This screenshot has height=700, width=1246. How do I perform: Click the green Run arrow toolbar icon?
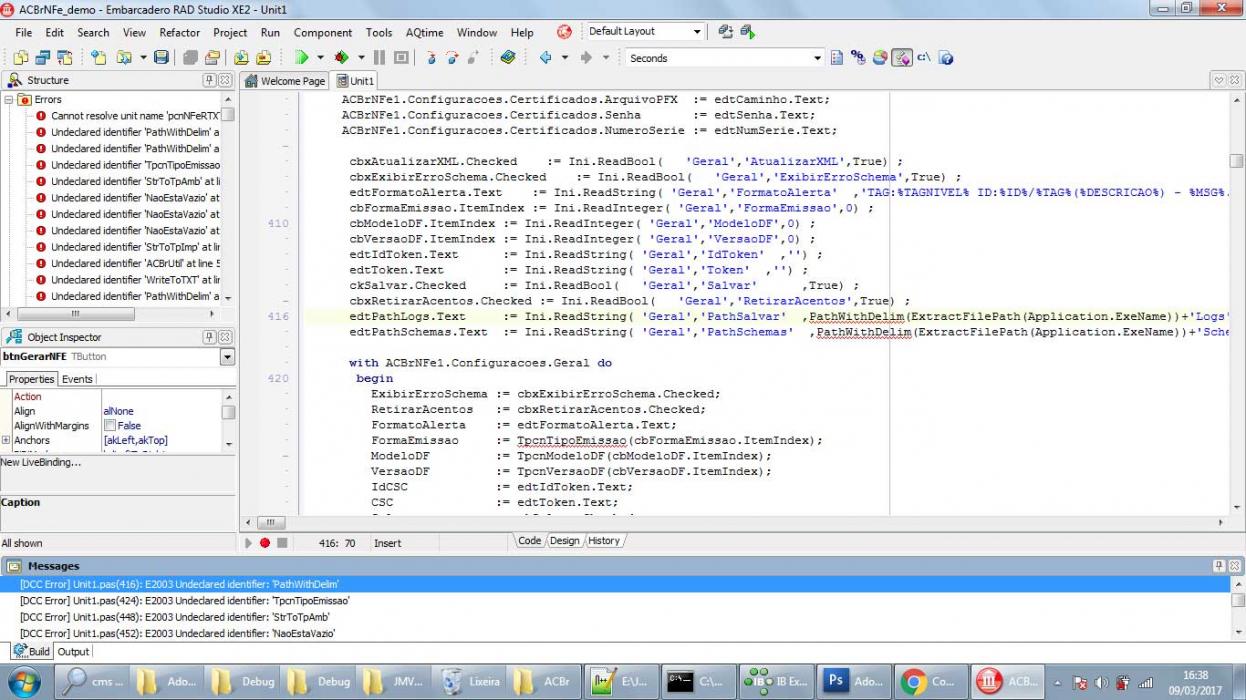pyautogui.click(x=301, y=58)
